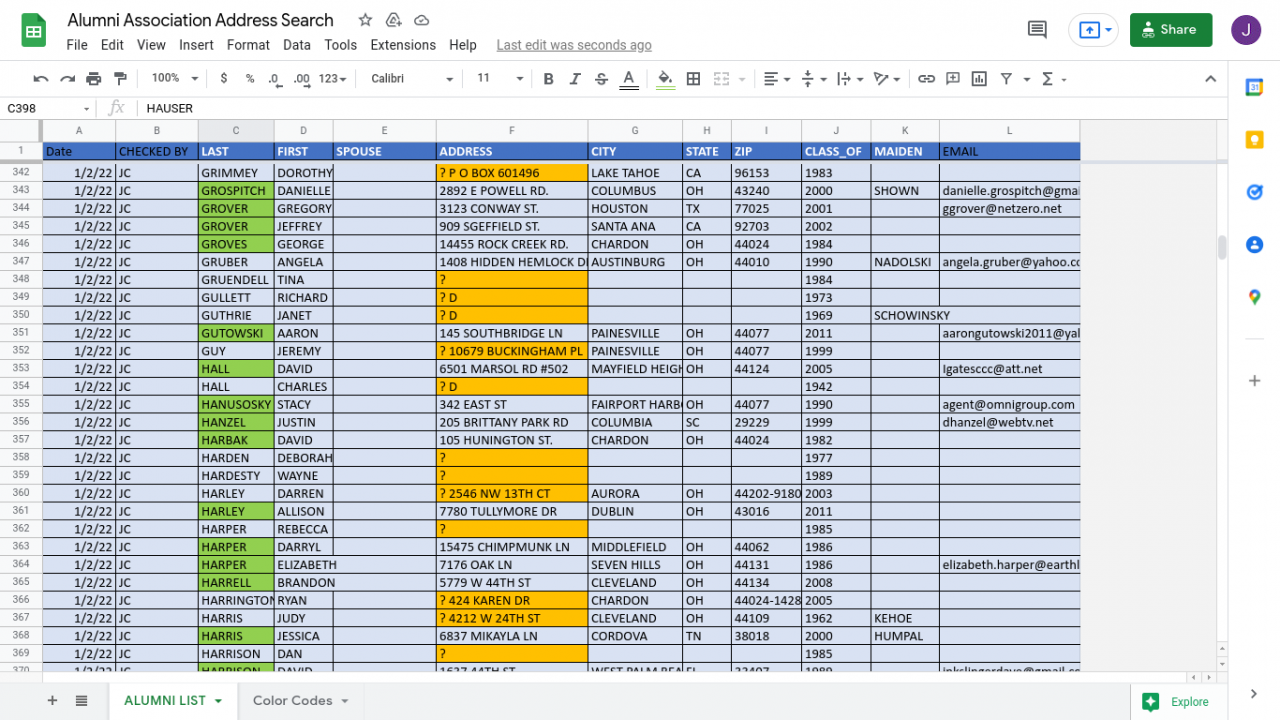Open the Insert menu
Viewport: 1280px width, 720px height.
(196, 45)
